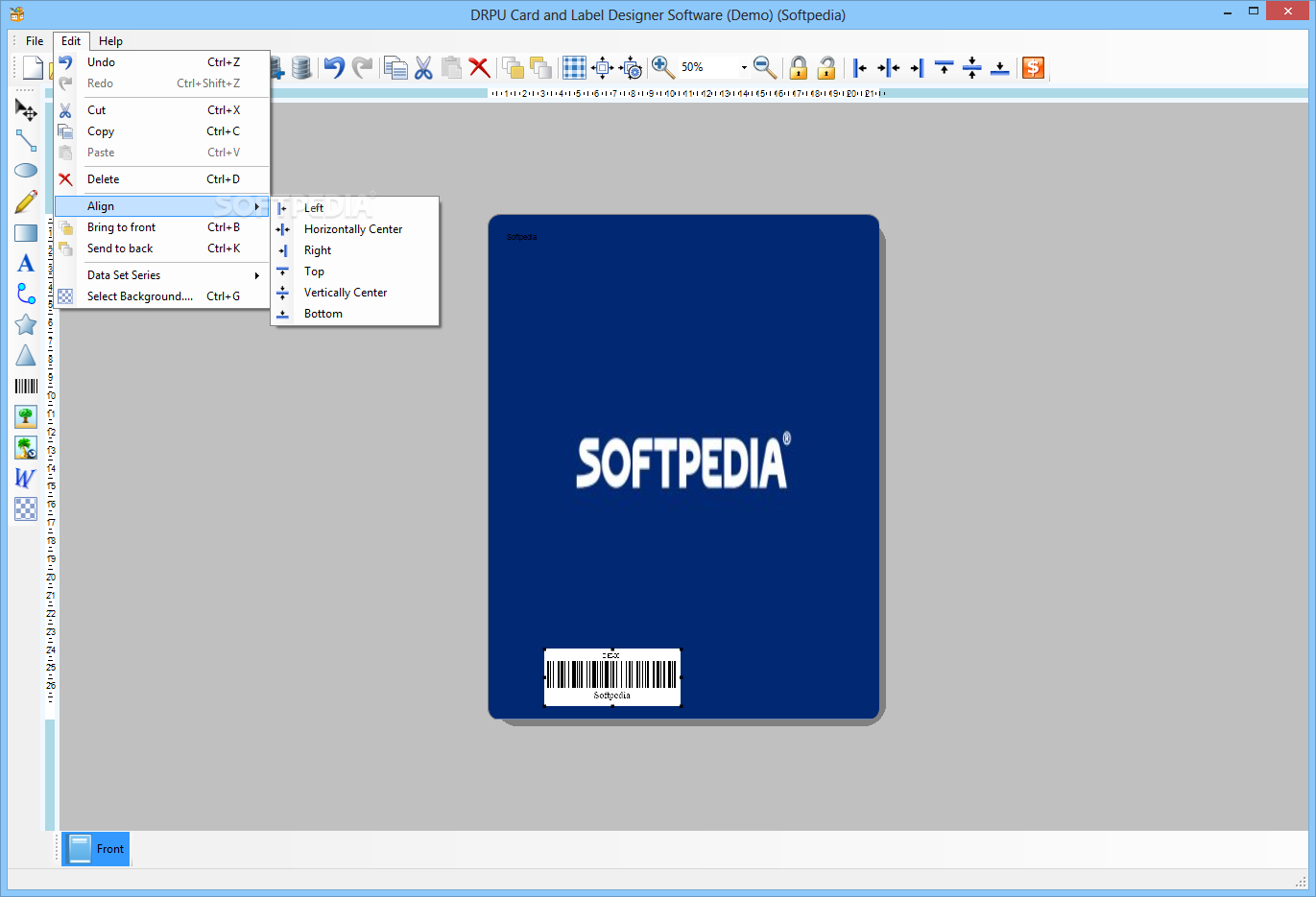
Task: Select the pointer selection tool
Action: tap(26, 109)
